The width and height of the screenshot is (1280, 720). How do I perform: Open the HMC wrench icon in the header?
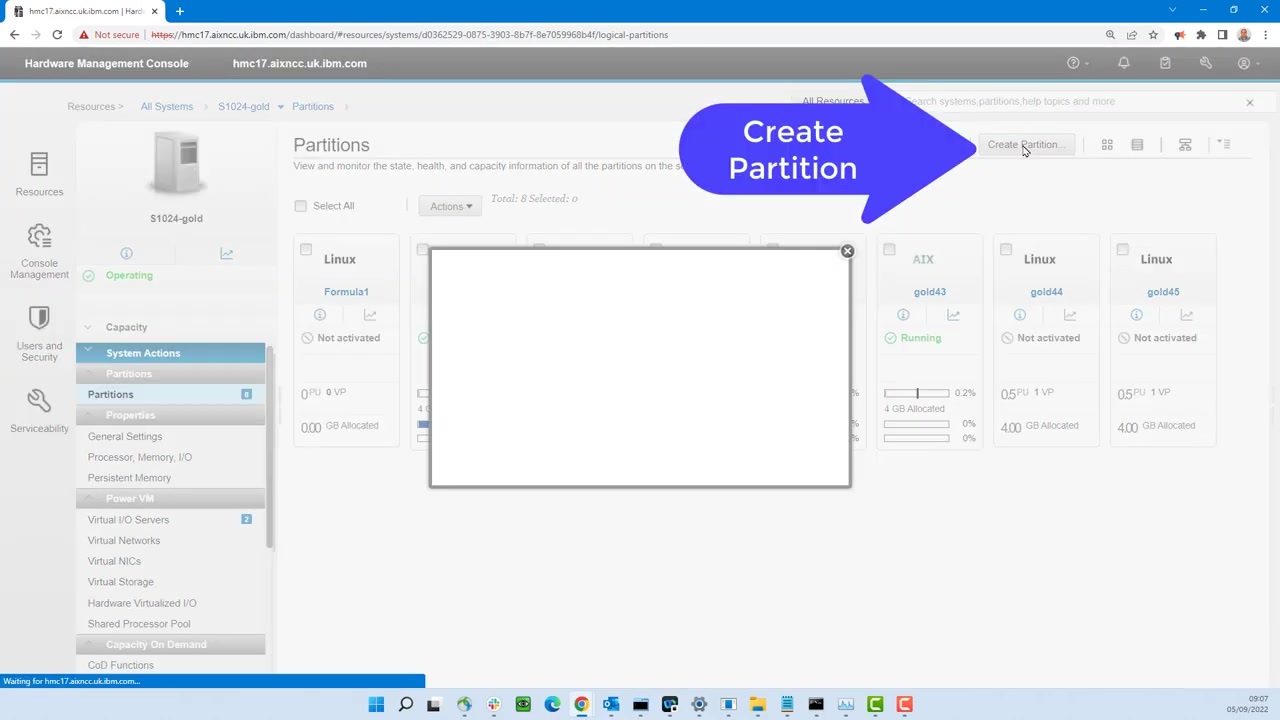[x=1206, y=63]
